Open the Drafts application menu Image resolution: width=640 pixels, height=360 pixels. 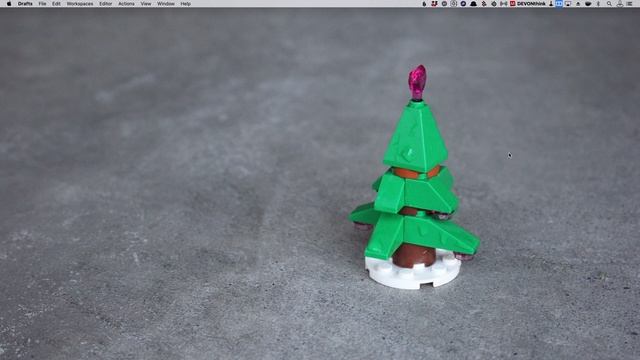(25, 4)
